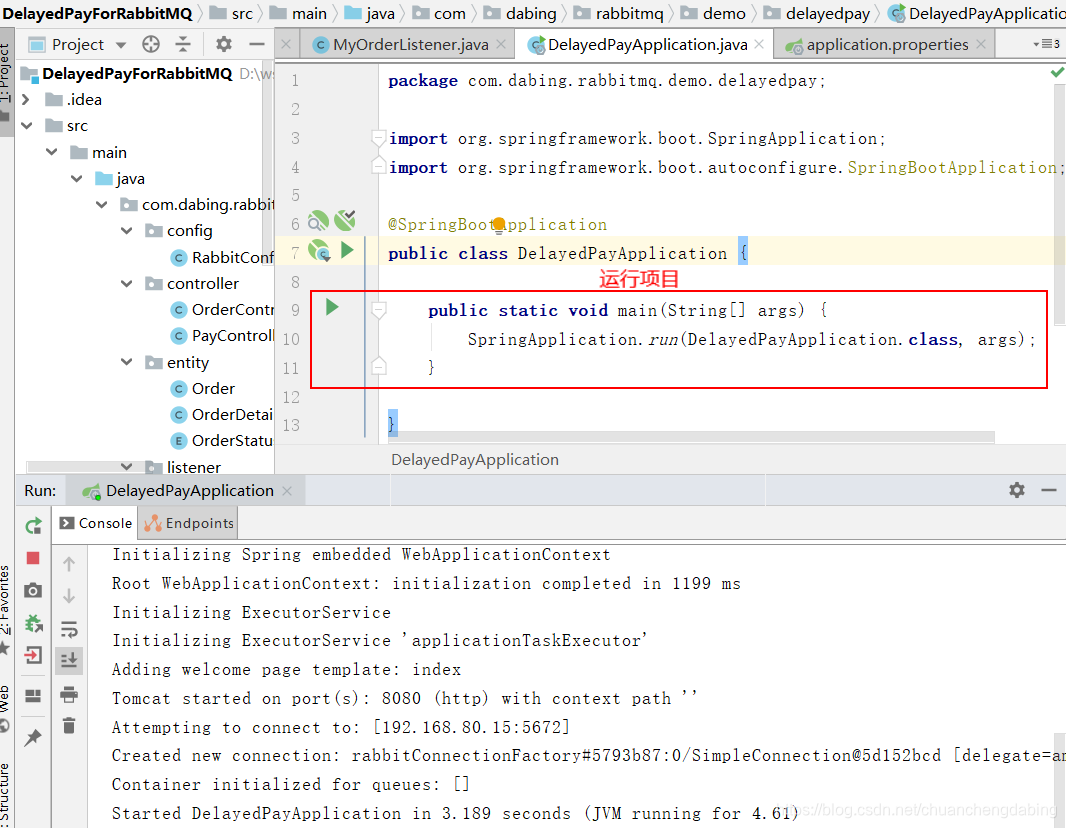Exit the process using the exit icon
This screenshot has width=1066, height=828.
(33, 655)
